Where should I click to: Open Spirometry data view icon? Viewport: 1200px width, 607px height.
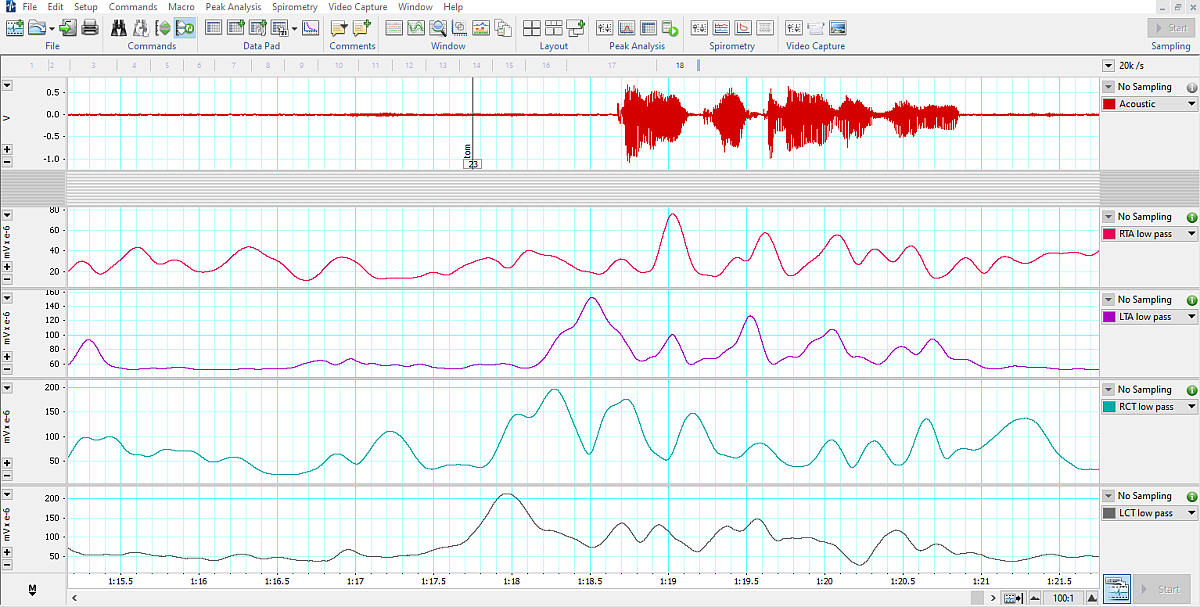click(722, 28)
